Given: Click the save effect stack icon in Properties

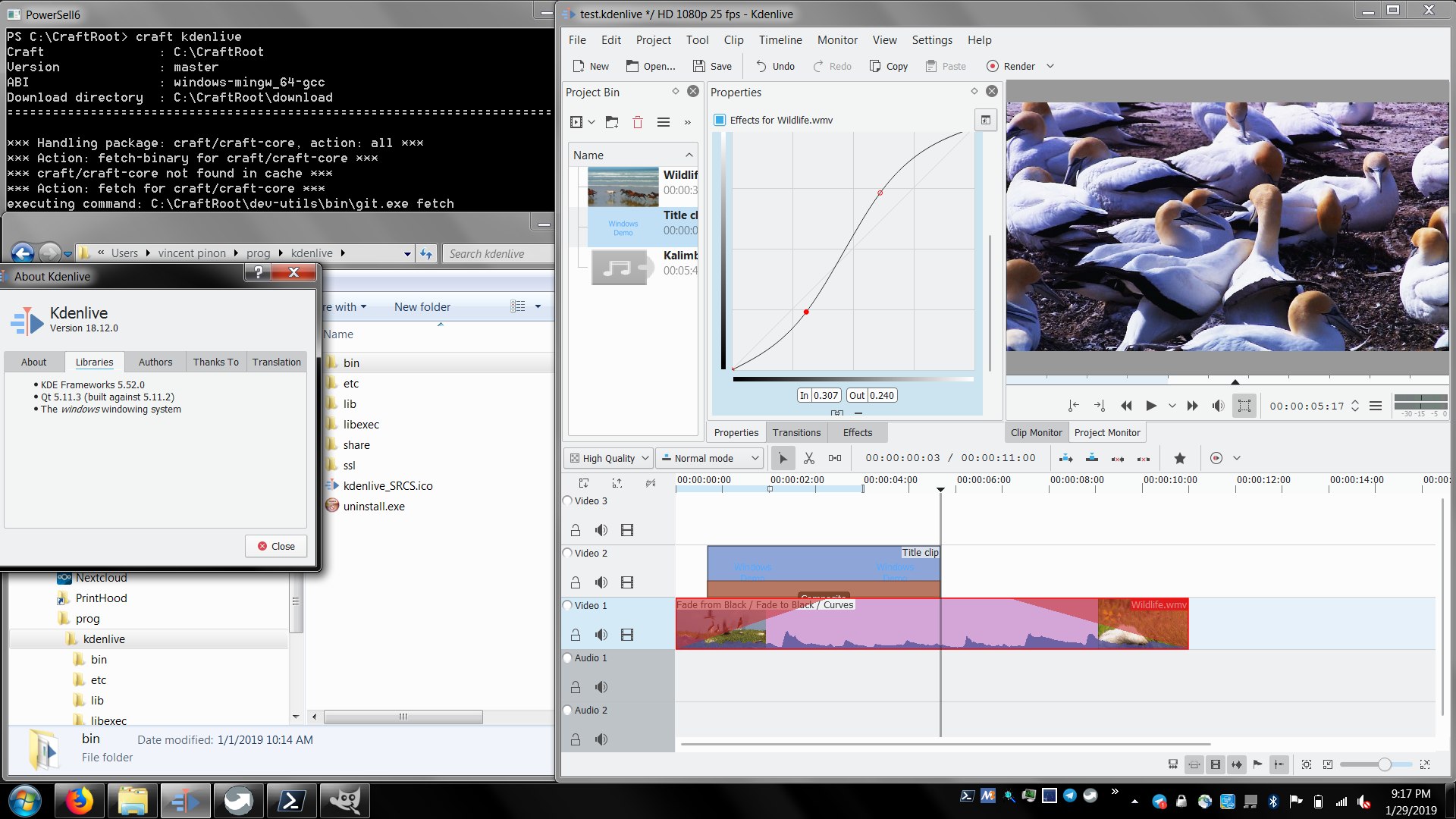Looking at the screenshot, I should click(985, 120).
